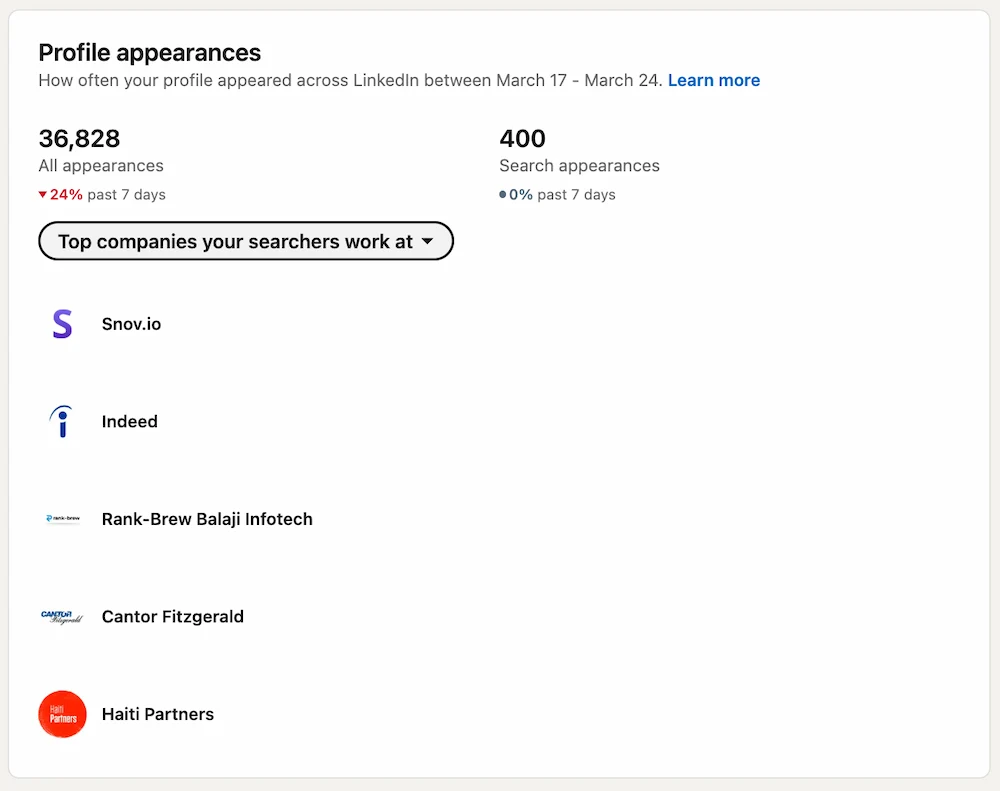Click the Rank-Brew Balaji Infotech logo
This screenshot has width=1000, height=791.
pos(62,519)
